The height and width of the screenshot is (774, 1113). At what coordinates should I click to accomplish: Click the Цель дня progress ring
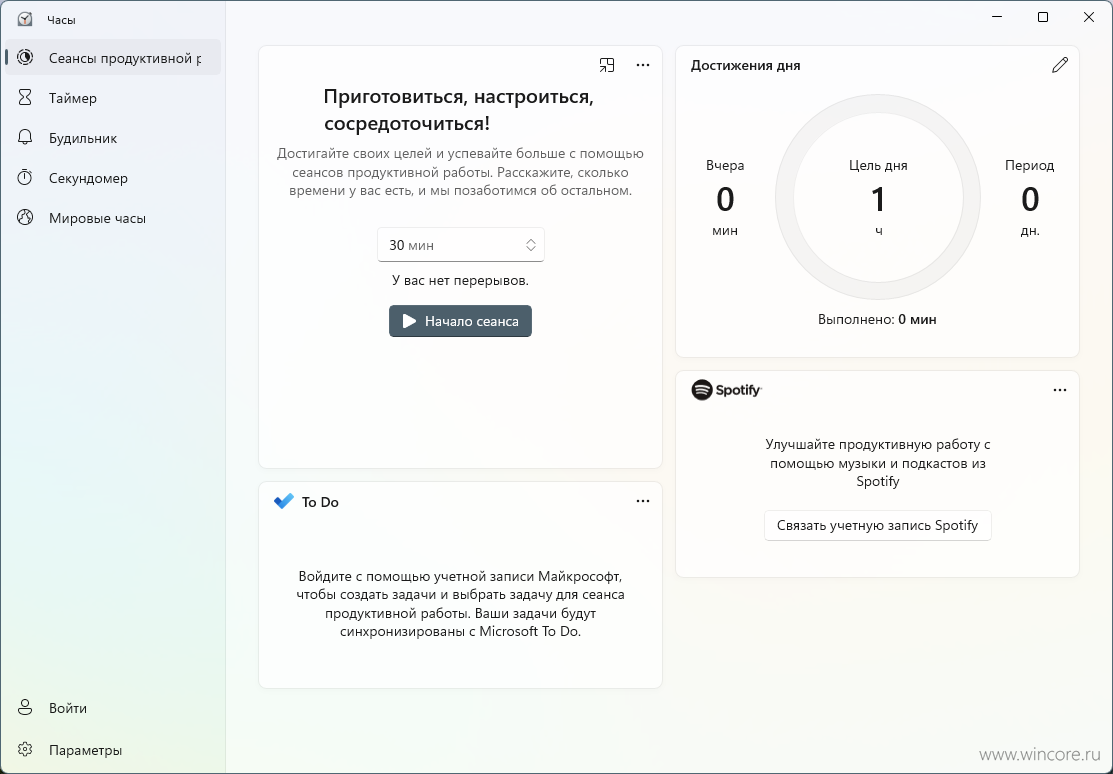click(x=878, y=197)
